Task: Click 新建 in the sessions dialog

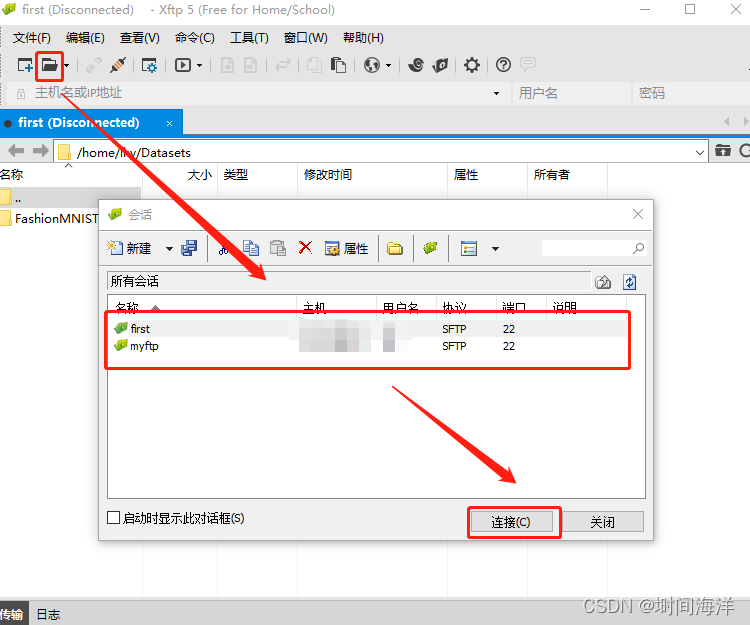Action: point(131,248)
